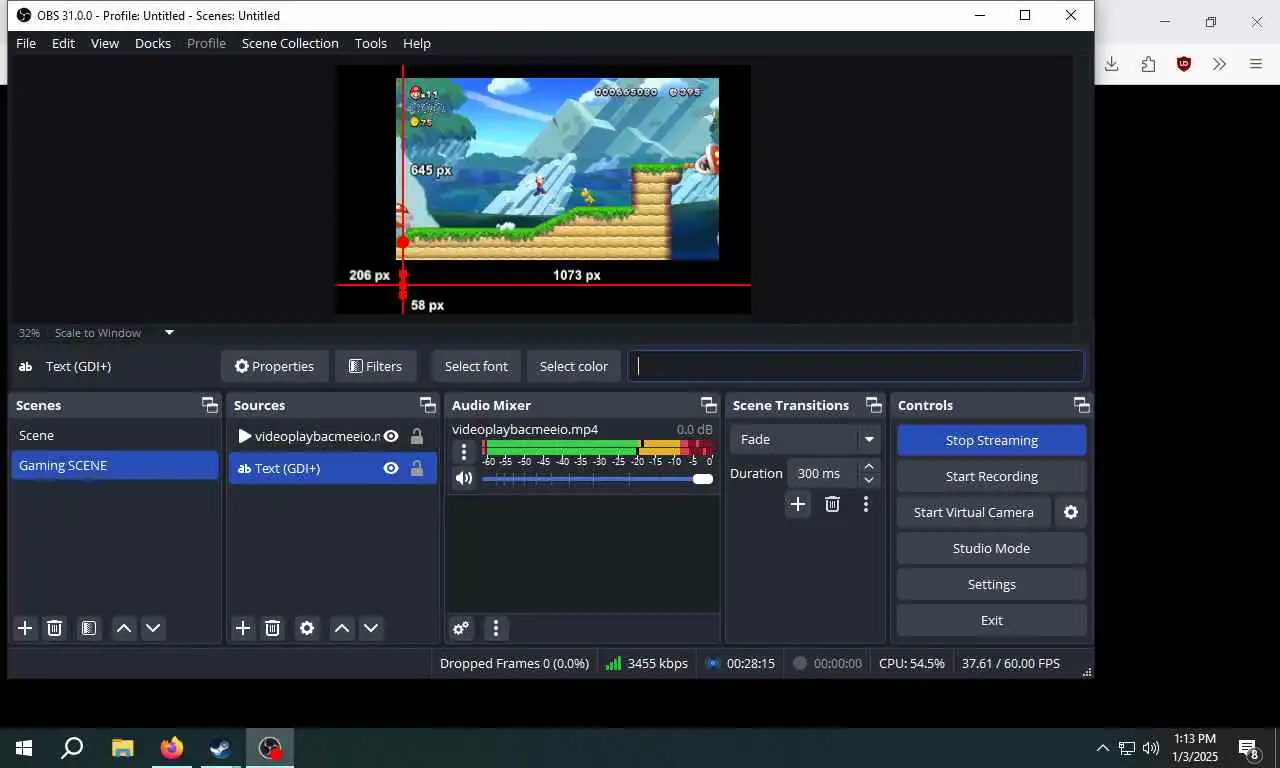This screenshot has height=768, width=1280.
Task: Remove selected scene with trash icon
Action: tap(55, 628)
